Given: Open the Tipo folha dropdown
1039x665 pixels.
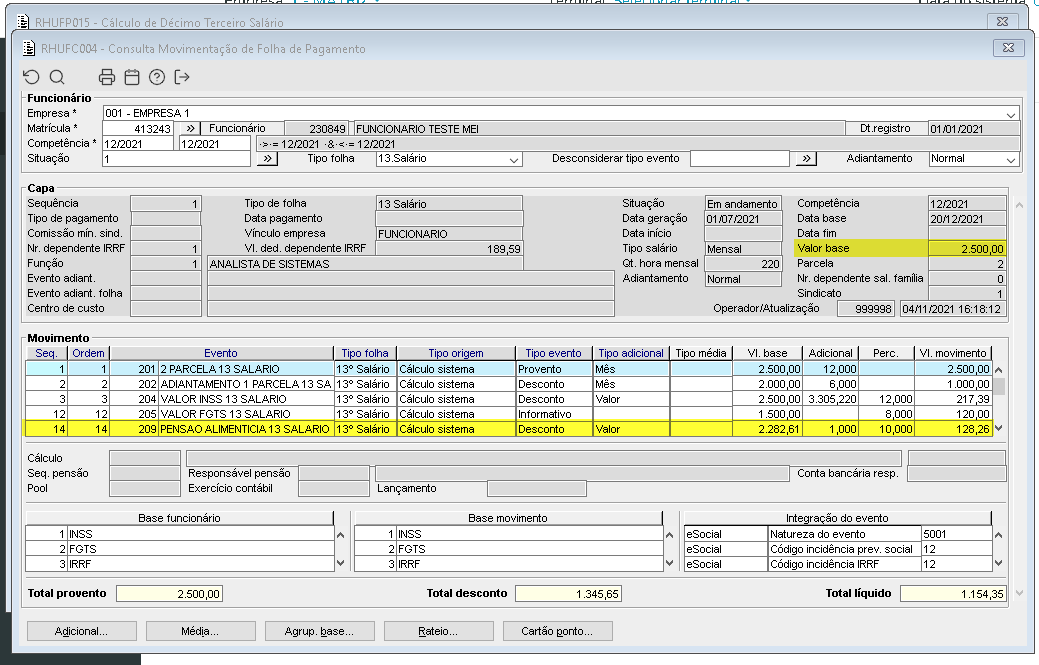Looking at the screenshot, I should pos(513,159).
